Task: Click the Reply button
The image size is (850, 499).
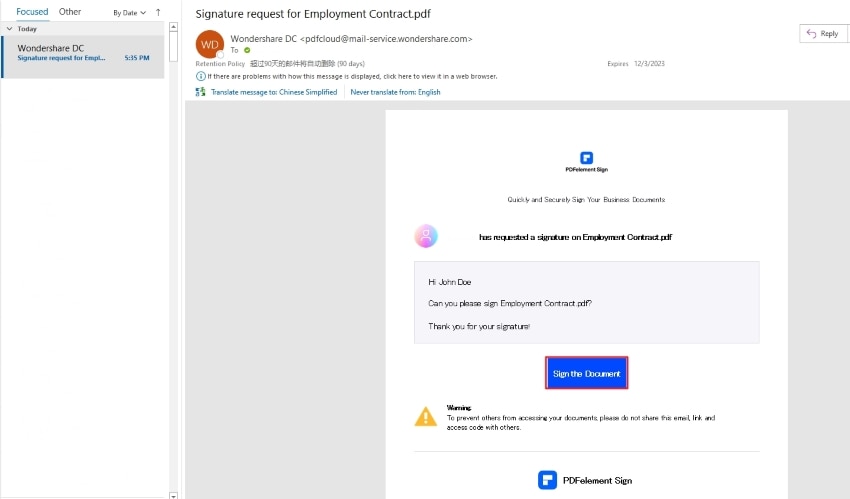Action: point(823,34)
